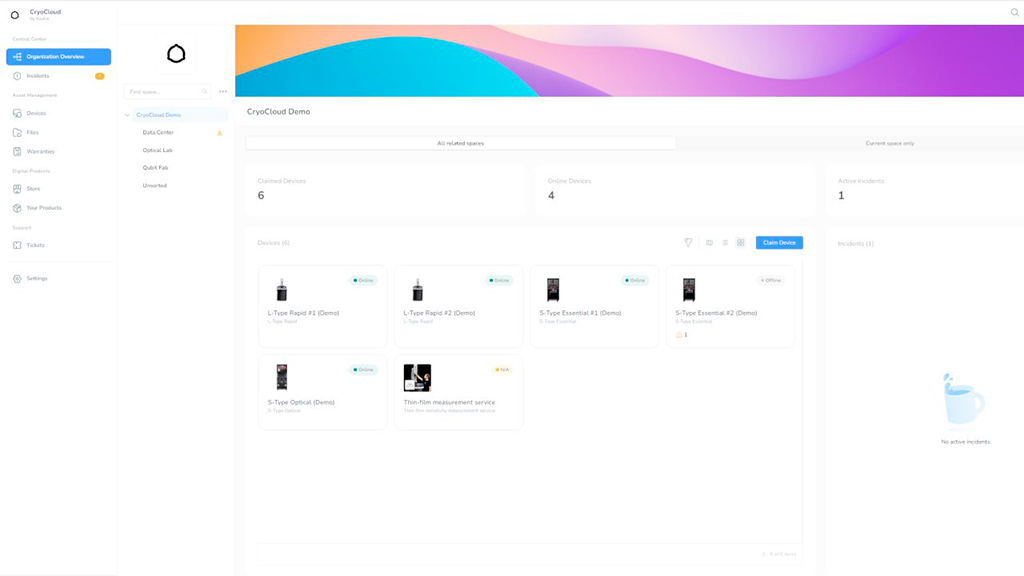Open the search icon in the top bar
This screenshot has height=576, width=1024.
pyautogui.click(x=1015, y=12)
